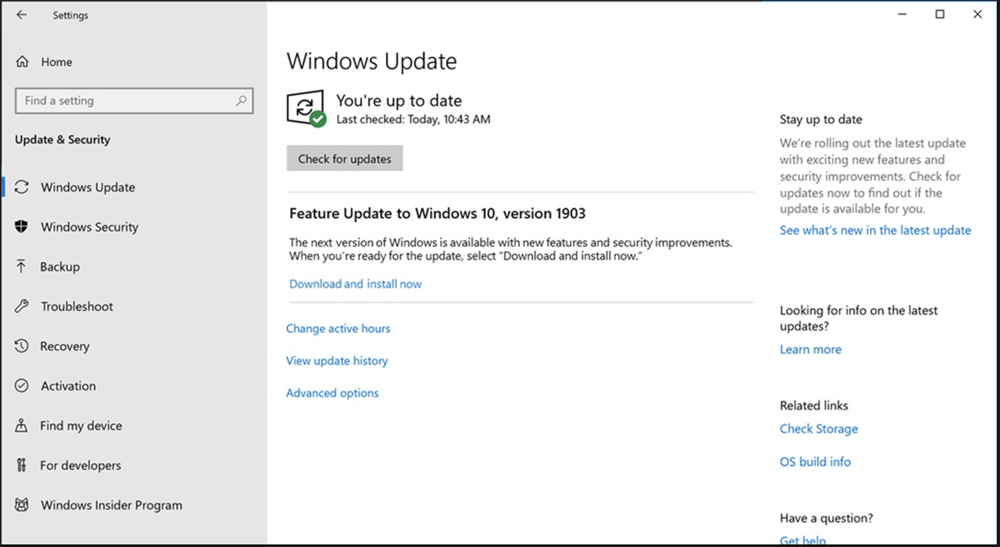Image resolution: width=1000 pixels, height=547 pixels.
Task: Open Check Storage related link
Action: pyautogui.click(x=819, y=429)
